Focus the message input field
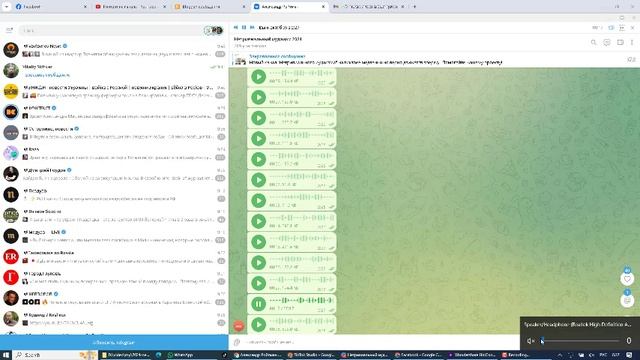The width and height of the screenshot is (640, 360). [x=380, y=342]
